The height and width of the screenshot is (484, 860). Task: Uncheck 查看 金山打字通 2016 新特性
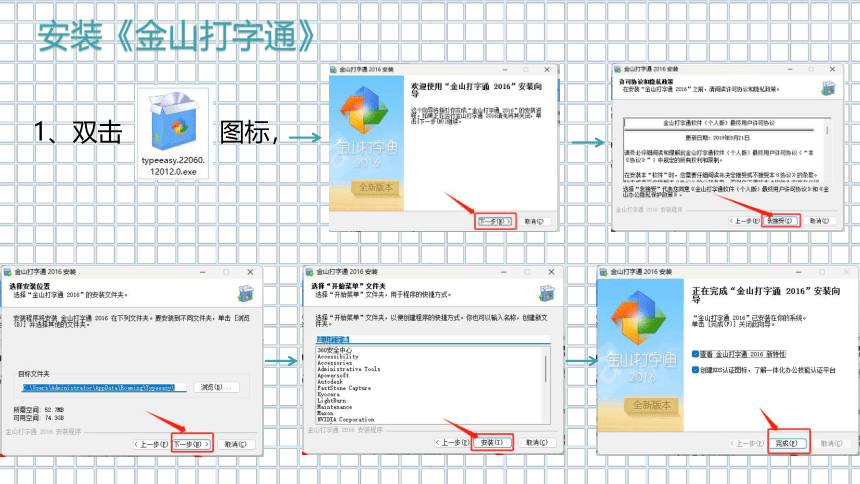695,354
